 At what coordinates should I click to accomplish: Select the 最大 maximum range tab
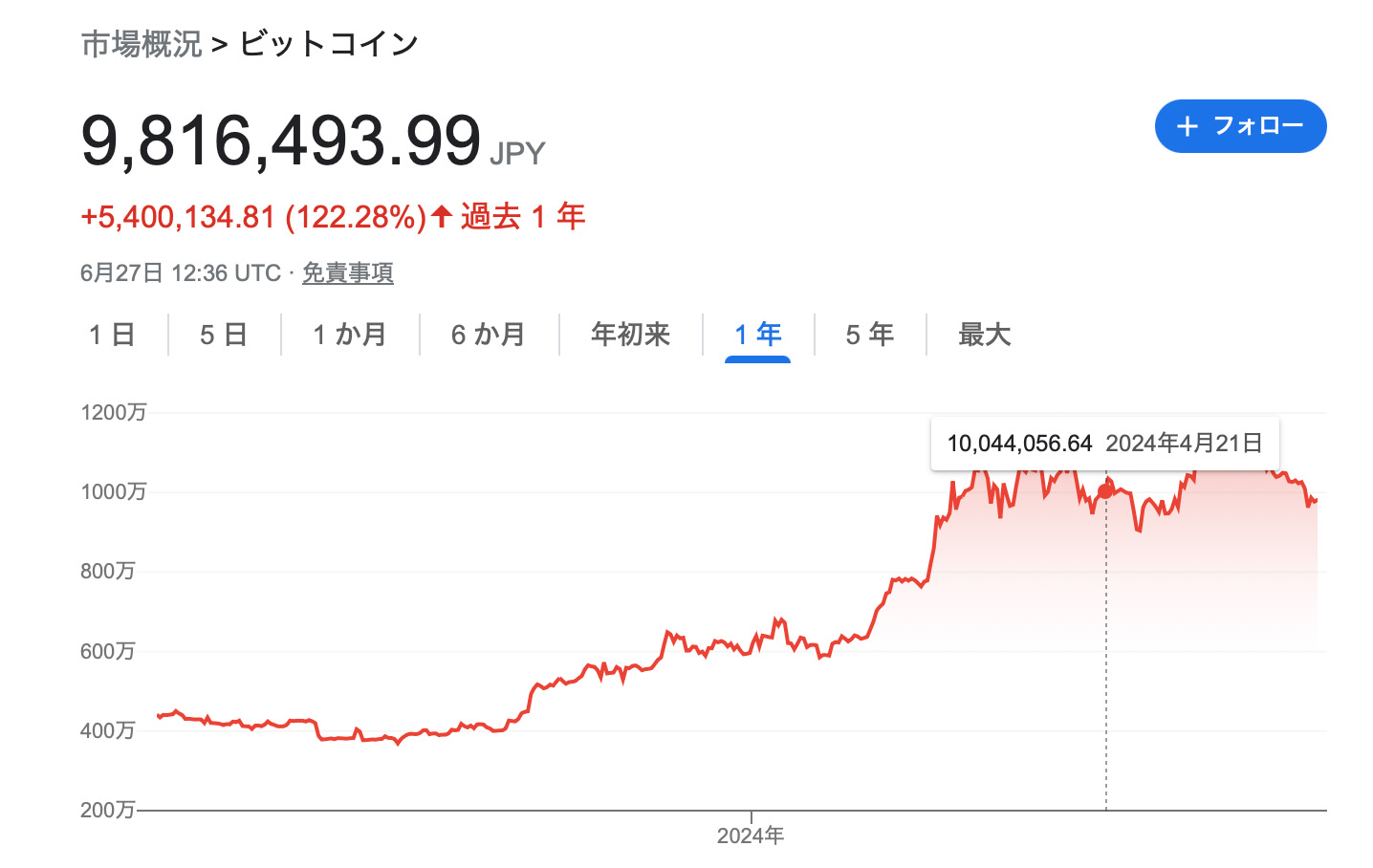984,335
